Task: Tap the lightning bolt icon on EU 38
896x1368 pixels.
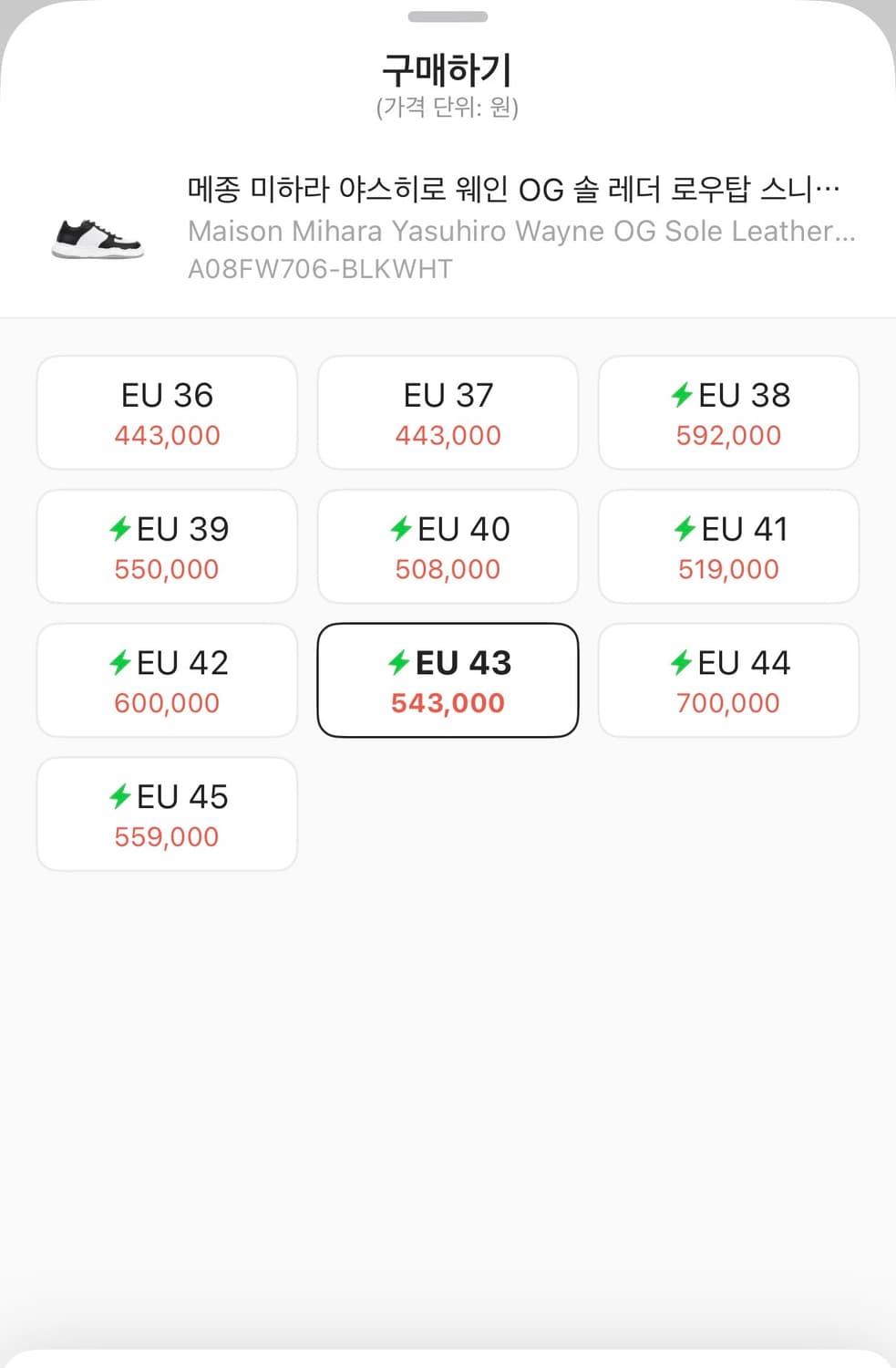Action: pyautogui.click(x=682, y=395)
